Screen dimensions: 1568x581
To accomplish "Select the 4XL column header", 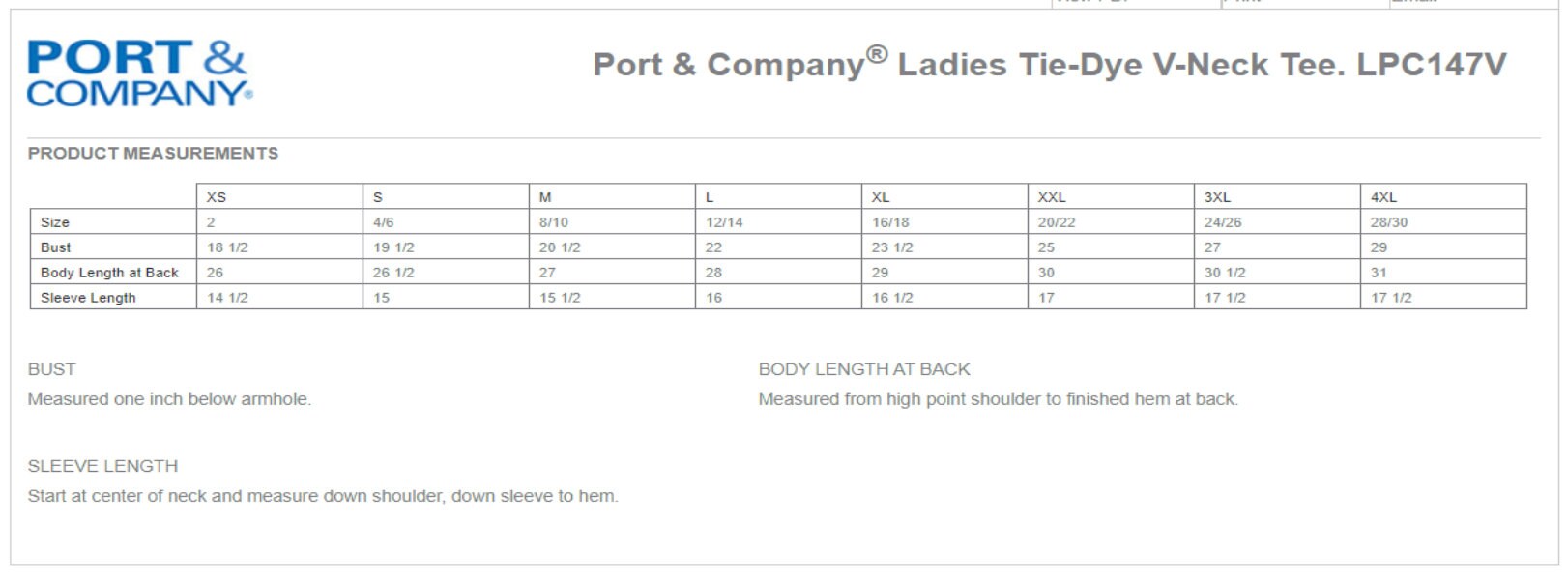I will point(1443,196).
